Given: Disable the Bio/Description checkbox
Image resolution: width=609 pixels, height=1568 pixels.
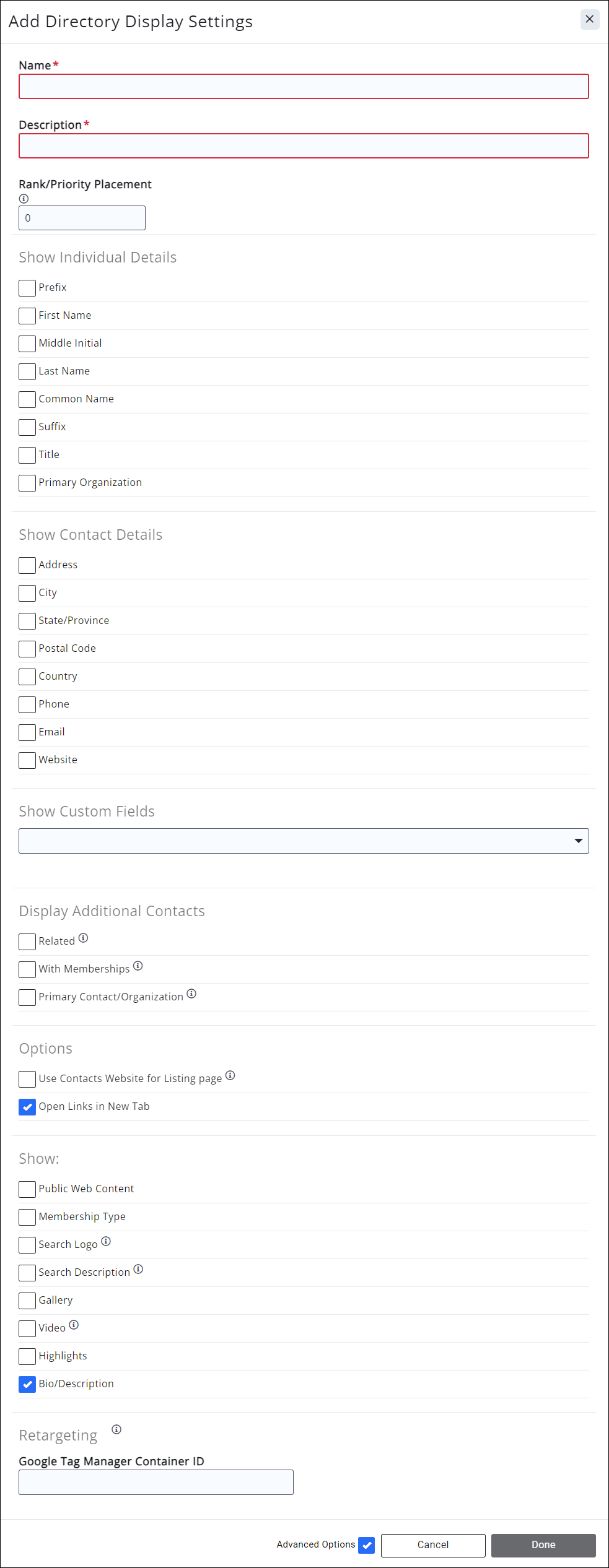Looking at the screenshot, I should click(27, 1384).
